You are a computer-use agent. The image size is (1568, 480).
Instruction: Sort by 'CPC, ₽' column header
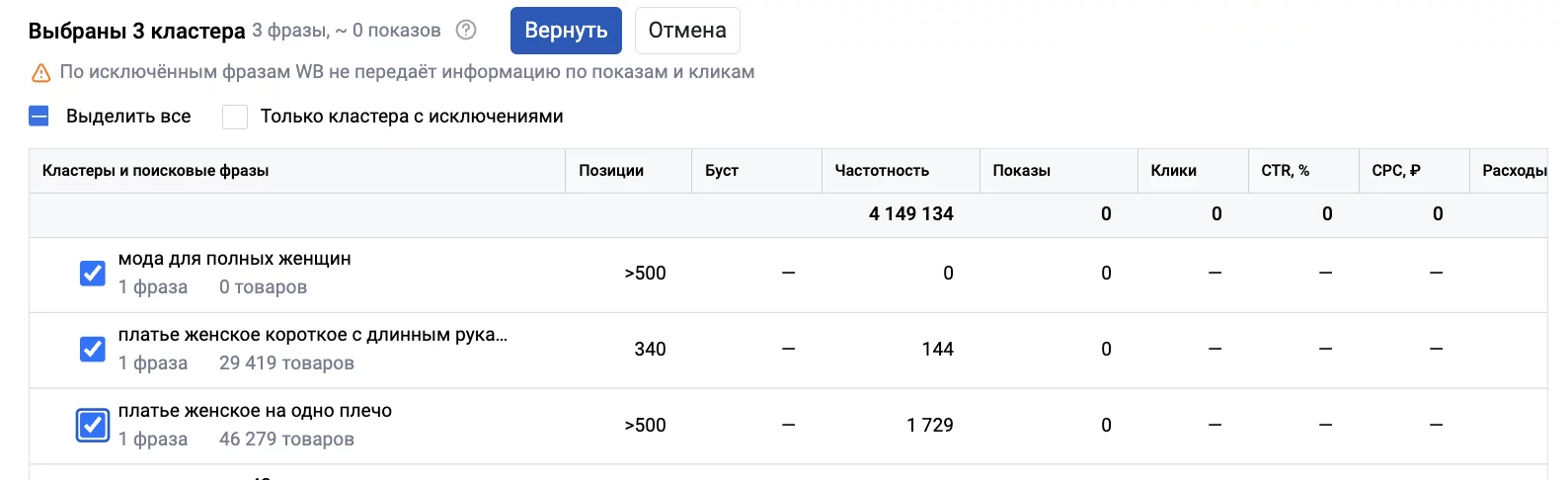point(1396,171)
